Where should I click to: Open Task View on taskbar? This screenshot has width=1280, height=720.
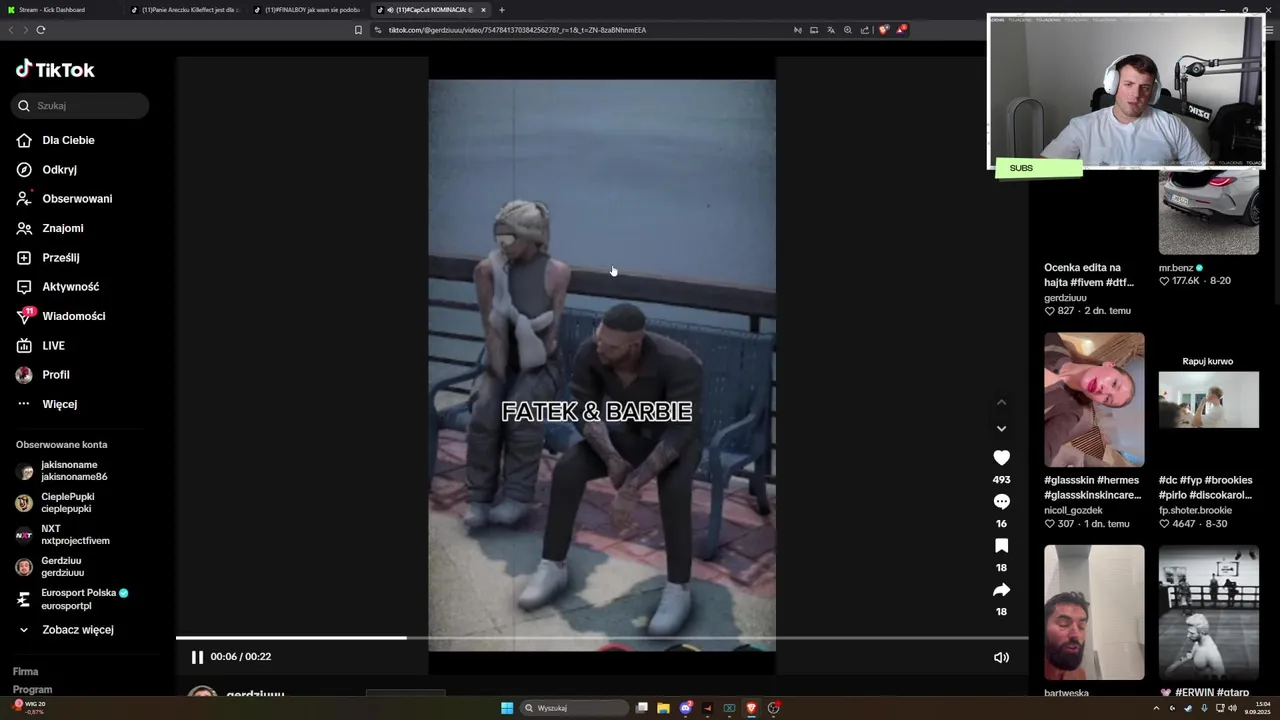[642, 708]
